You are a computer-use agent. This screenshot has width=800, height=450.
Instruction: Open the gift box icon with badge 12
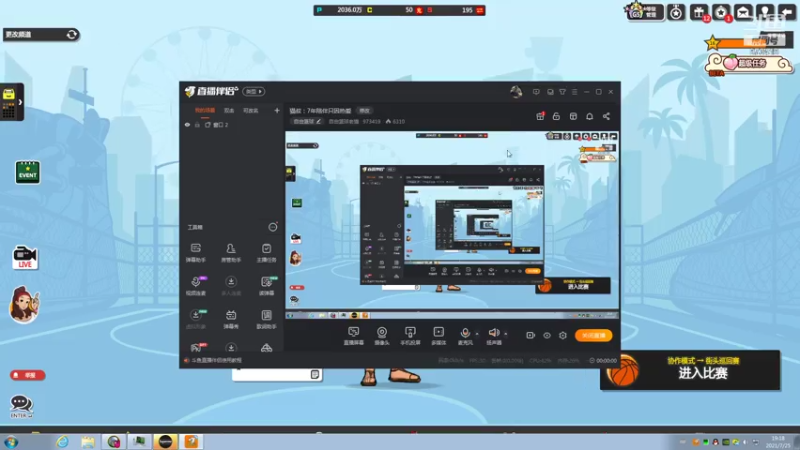pyautogui.click(x=699, y=12)
